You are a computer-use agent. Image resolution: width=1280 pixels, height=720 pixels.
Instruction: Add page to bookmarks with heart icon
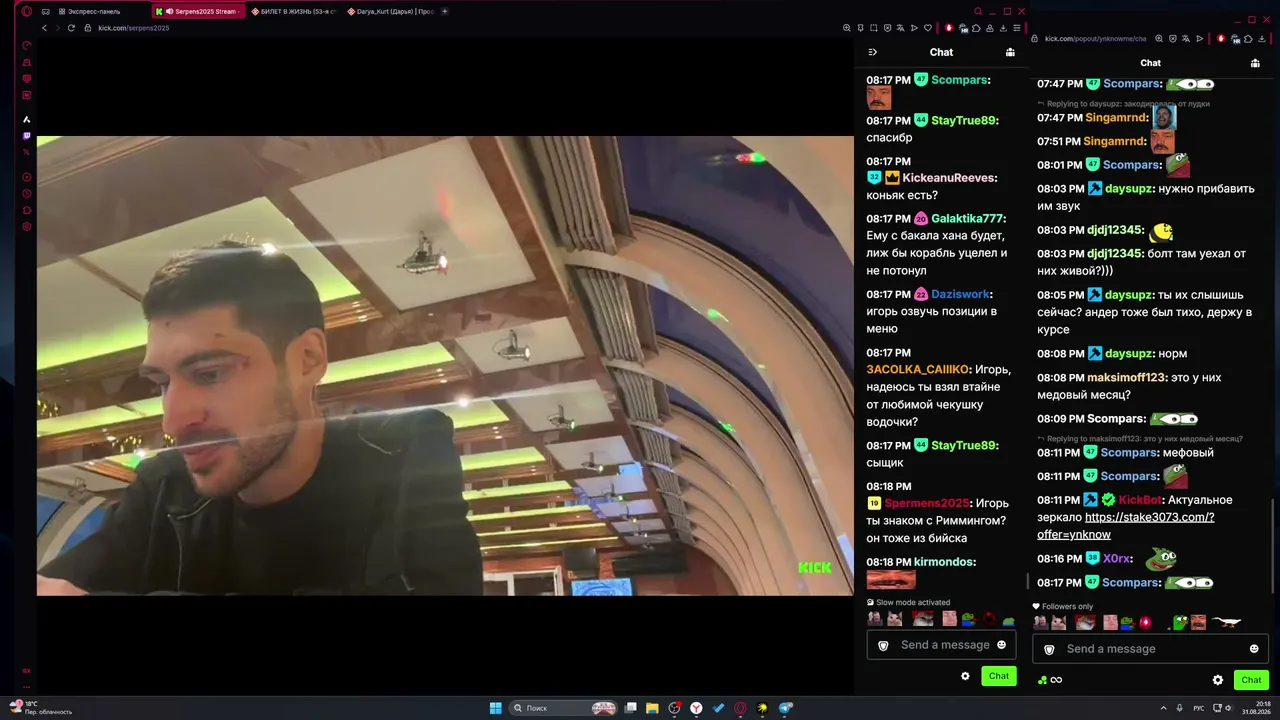(x=928, y=28)
